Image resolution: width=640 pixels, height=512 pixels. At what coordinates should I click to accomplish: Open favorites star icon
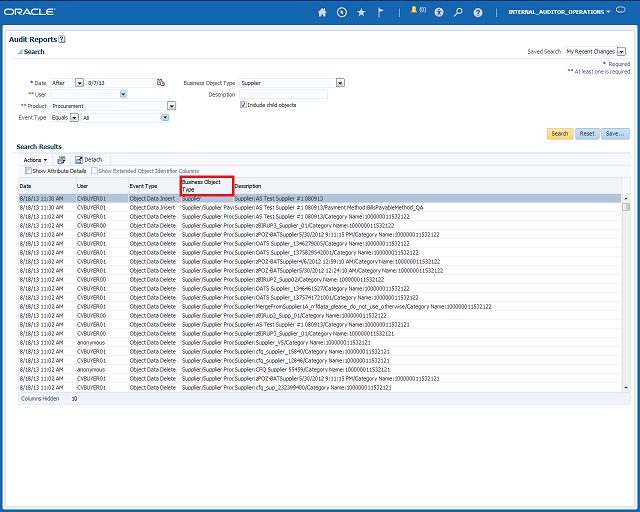click(x=361, y=12)
